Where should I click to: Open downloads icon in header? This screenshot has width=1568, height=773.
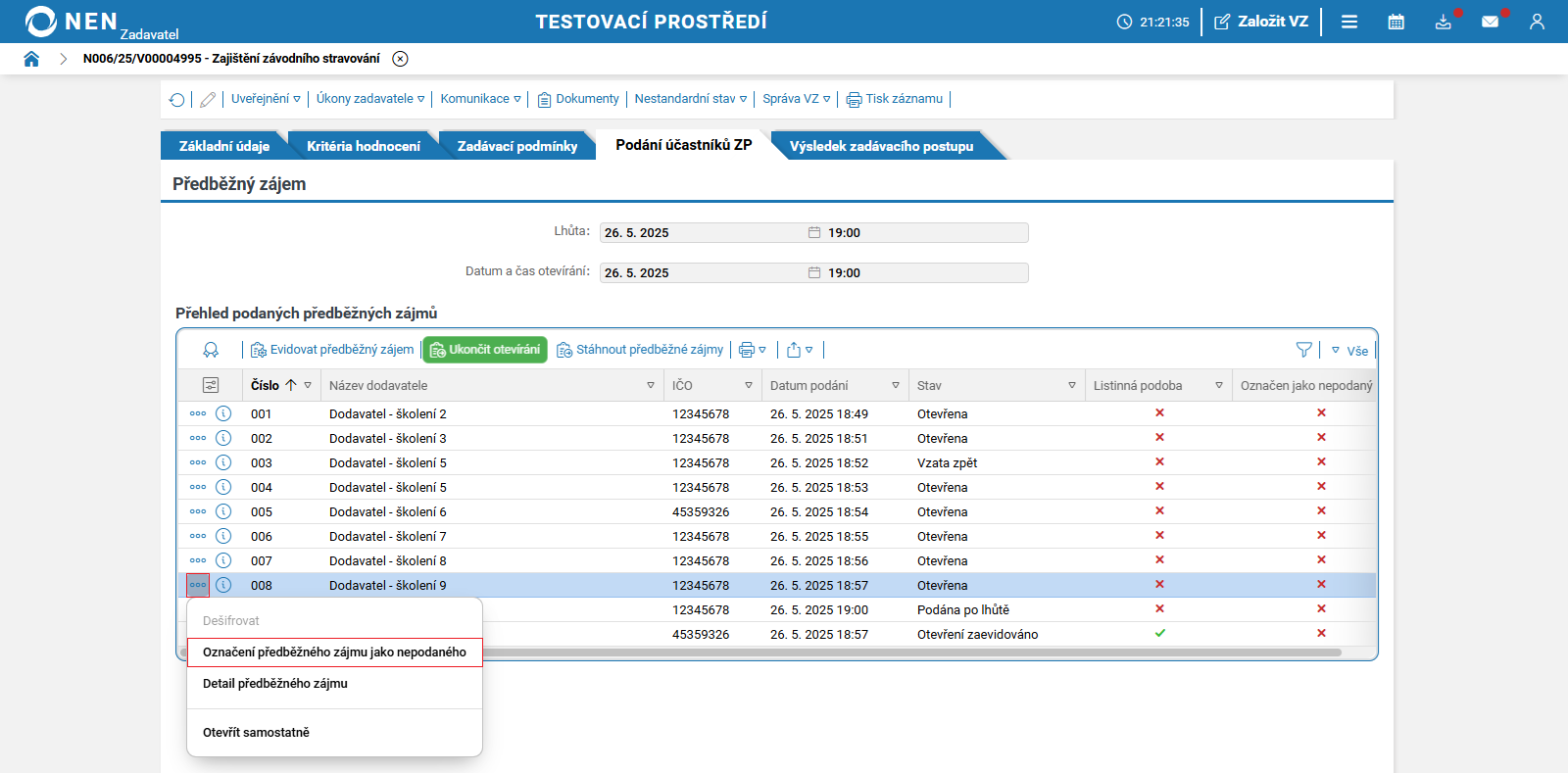click(x=1444, y=22)
